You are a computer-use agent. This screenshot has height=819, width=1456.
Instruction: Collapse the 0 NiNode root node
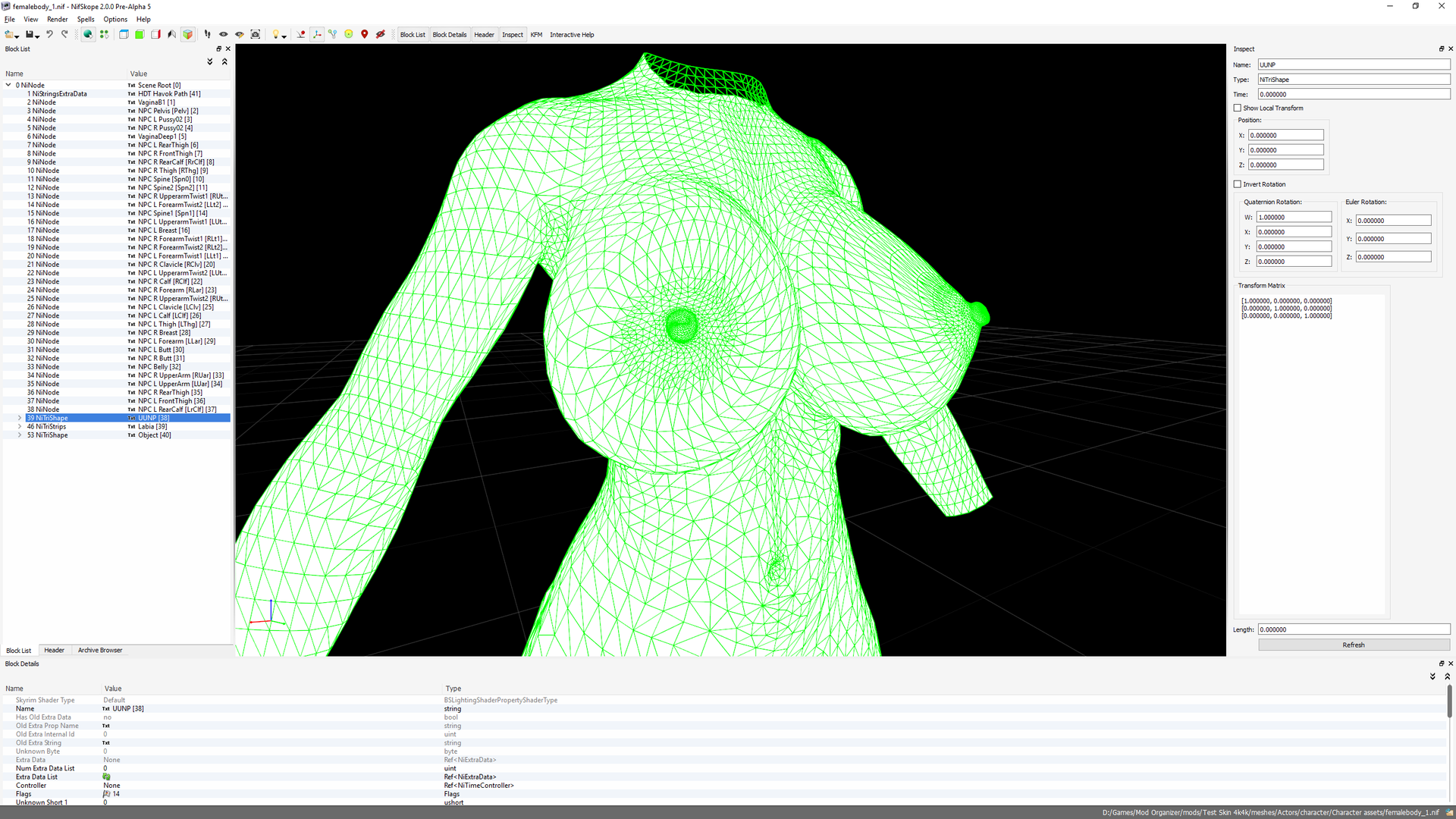(8, 86)
